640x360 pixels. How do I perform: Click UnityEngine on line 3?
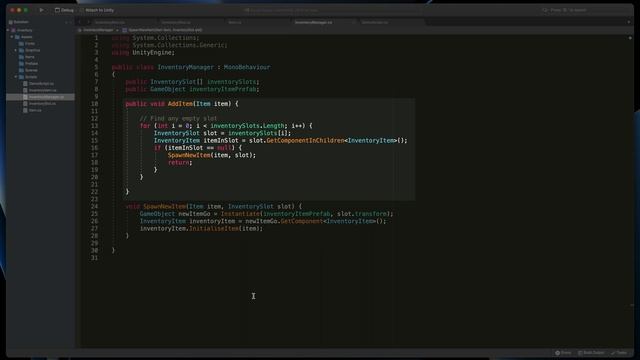[152, 53]
